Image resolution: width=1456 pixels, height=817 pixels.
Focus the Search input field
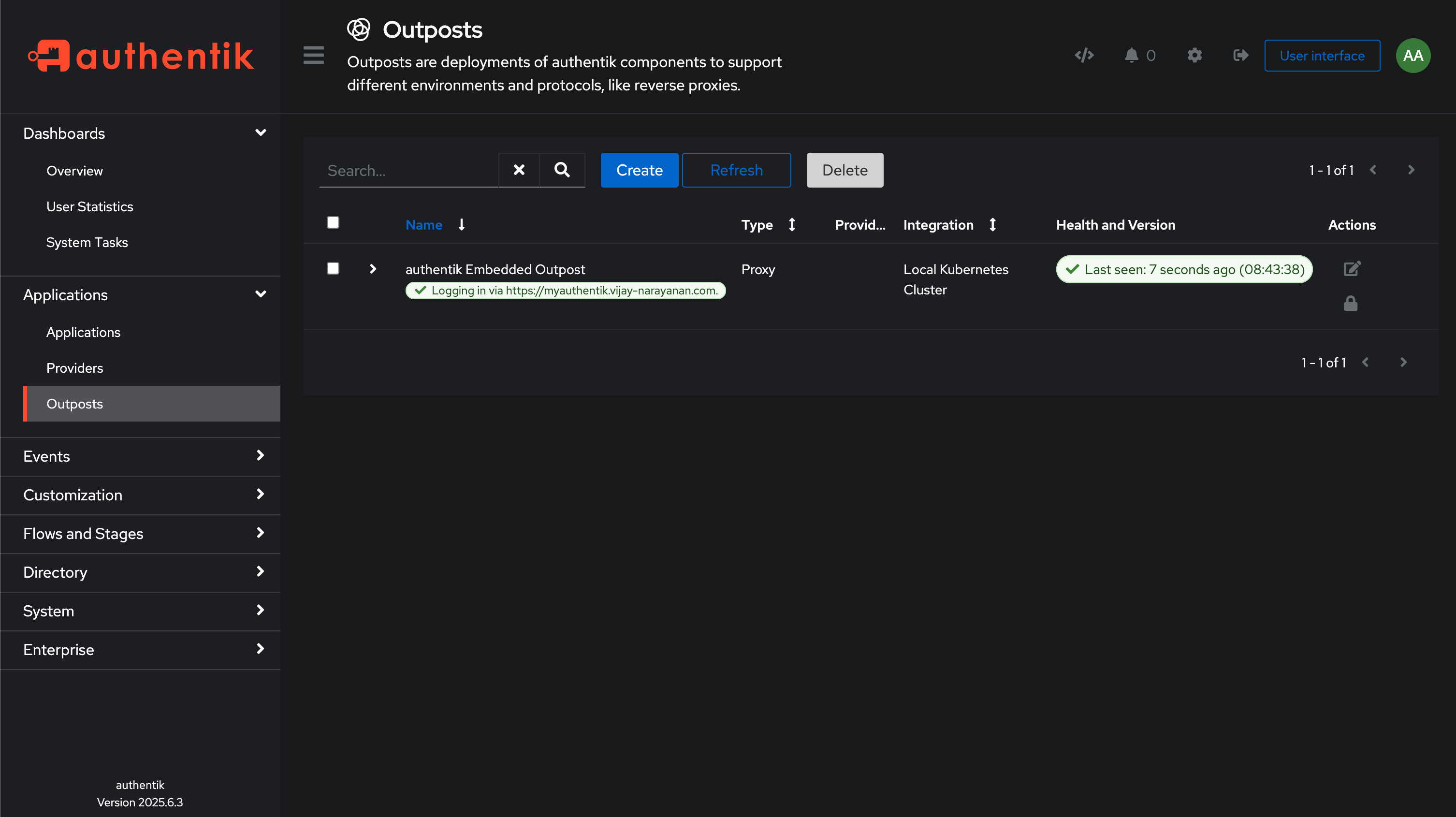(x=408, y=170)
